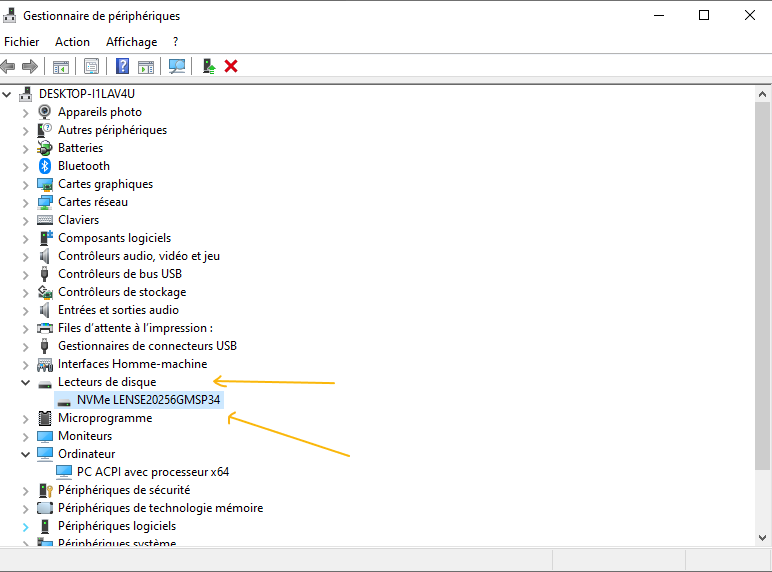Click the Périphériques de sécurité key icon
This screenshot has height=572, width=772.
45,490
